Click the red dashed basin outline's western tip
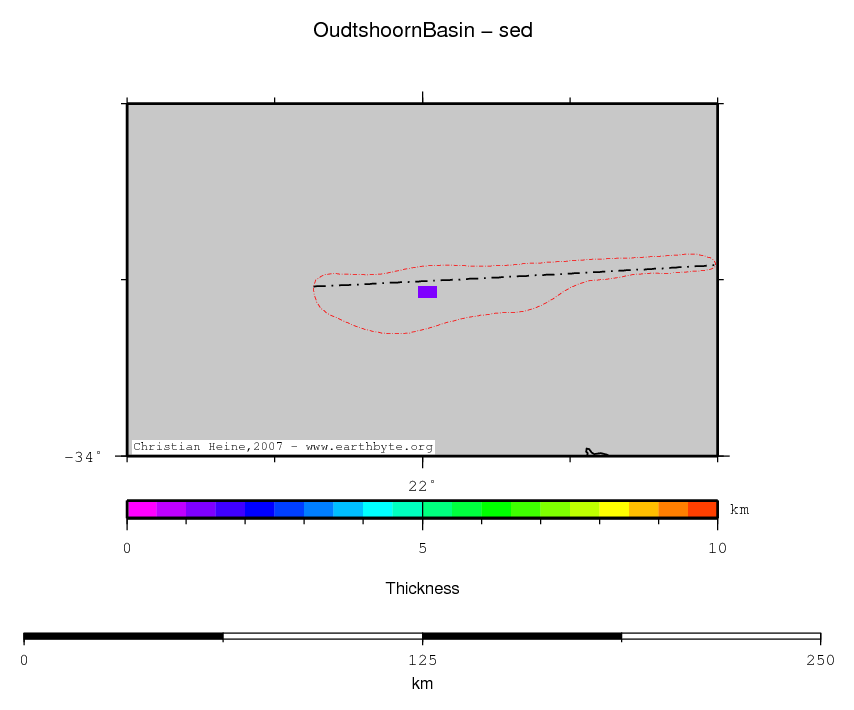Screen dimensions: 854x710 pyautogui.click(x=314, y=287)
